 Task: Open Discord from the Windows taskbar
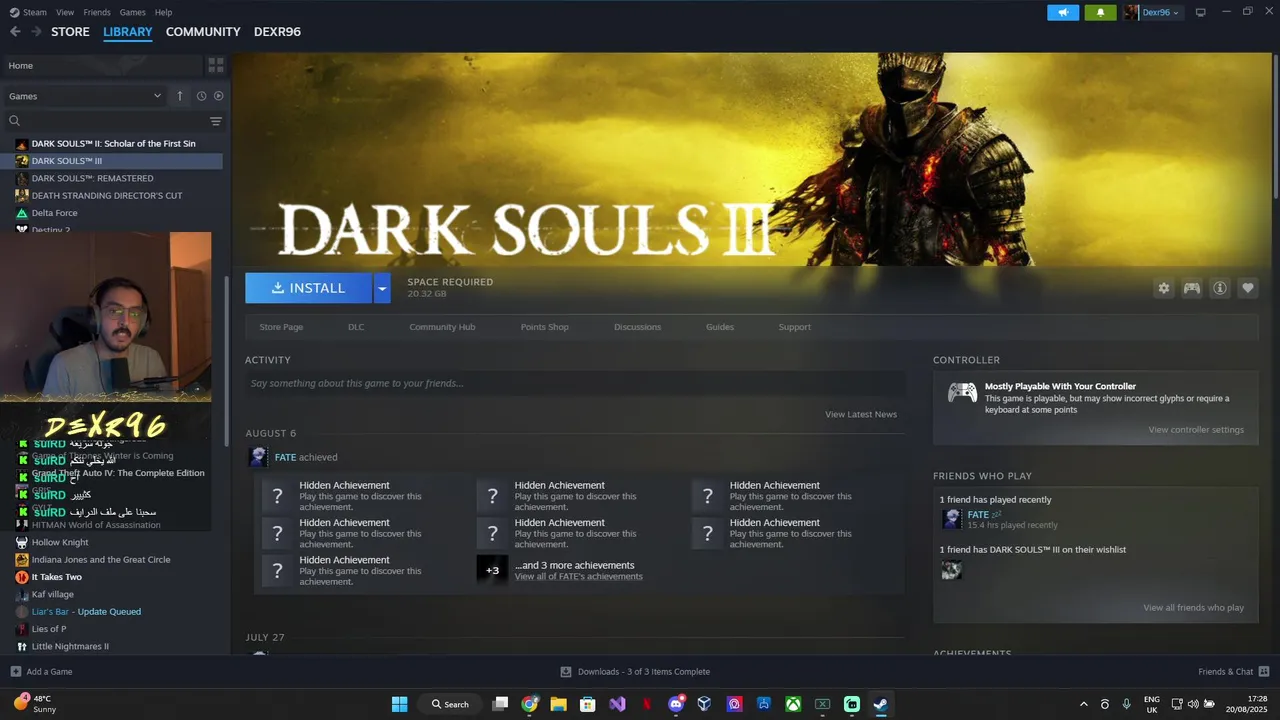[675, 704]
